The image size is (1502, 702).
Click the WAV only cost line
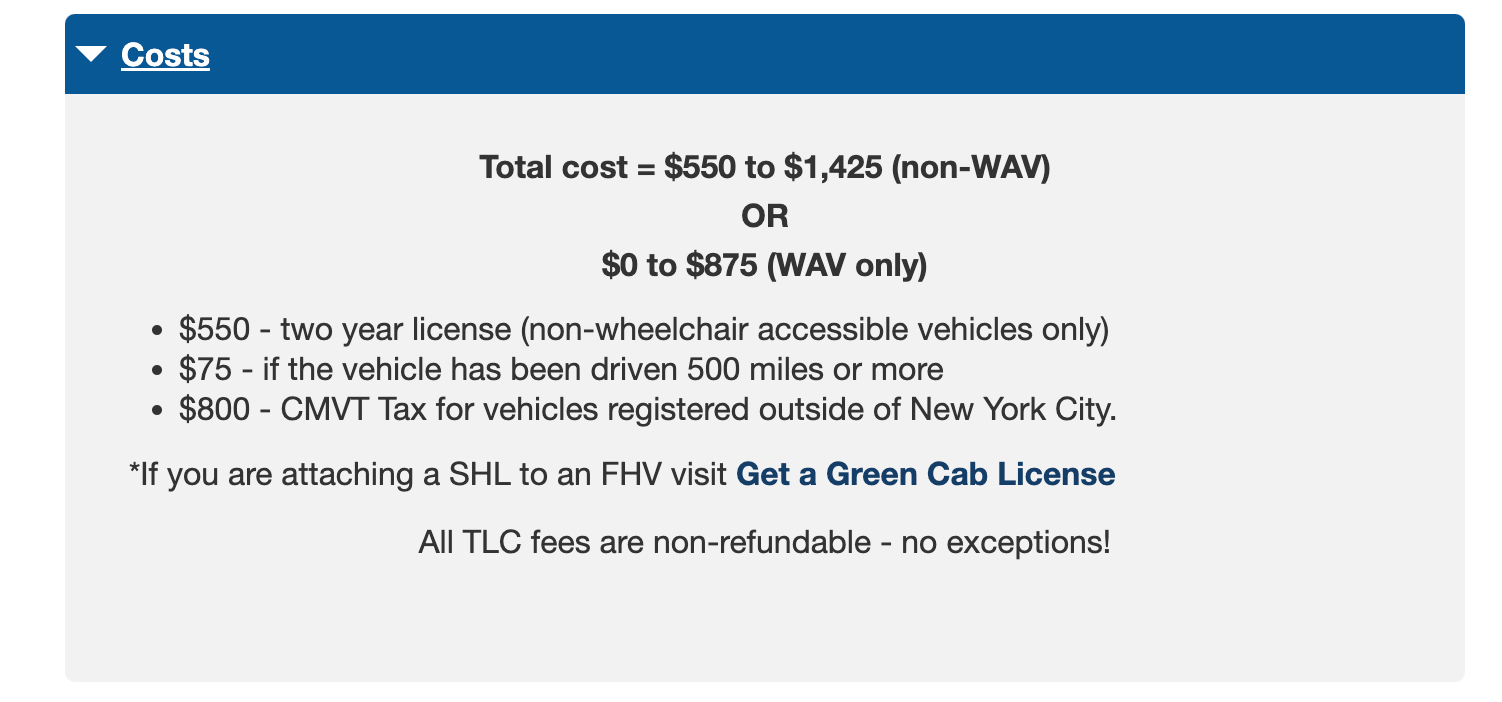766,265
